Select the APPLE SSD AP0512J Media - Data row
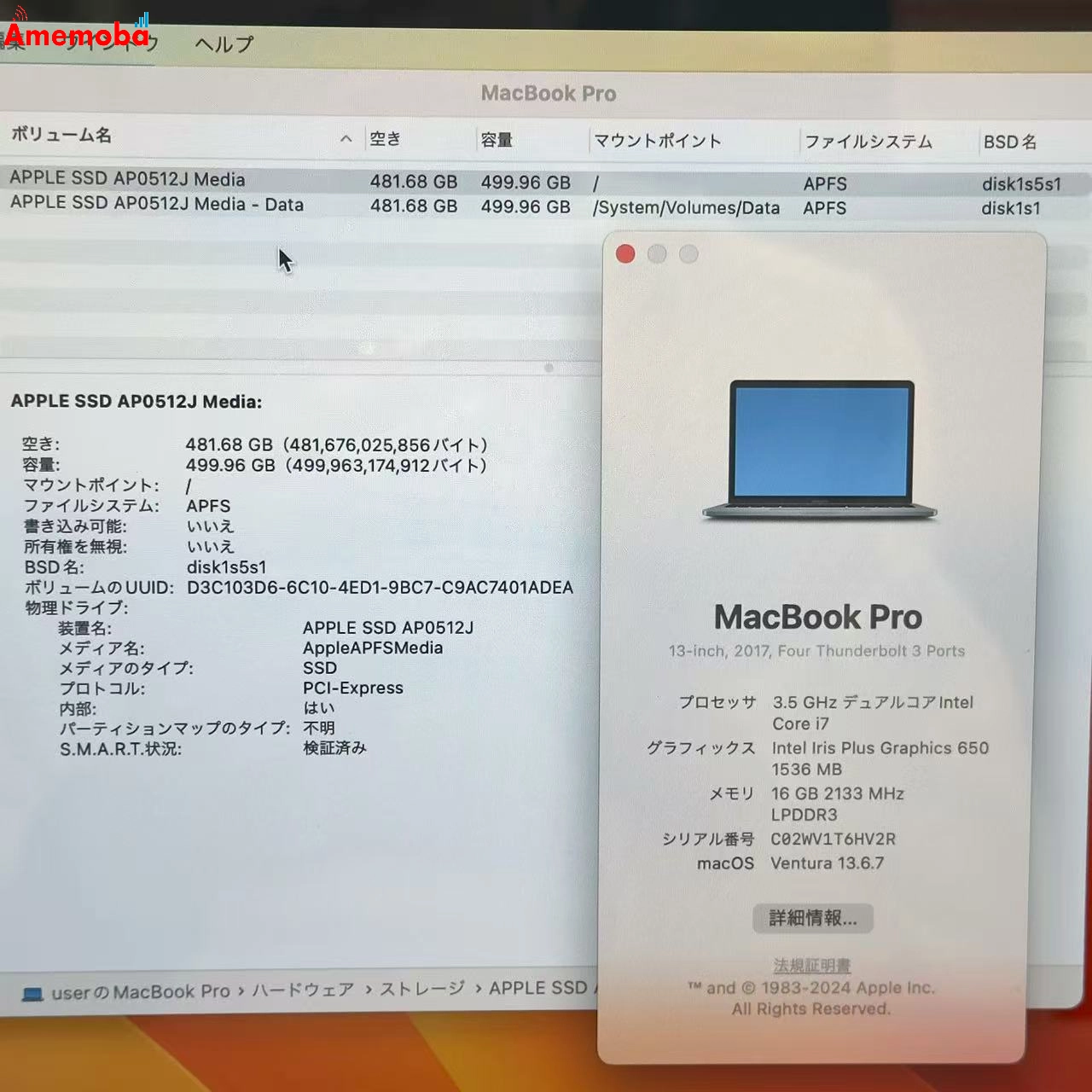This screenshot has height=1092, width=1092. tap(256, 205)
